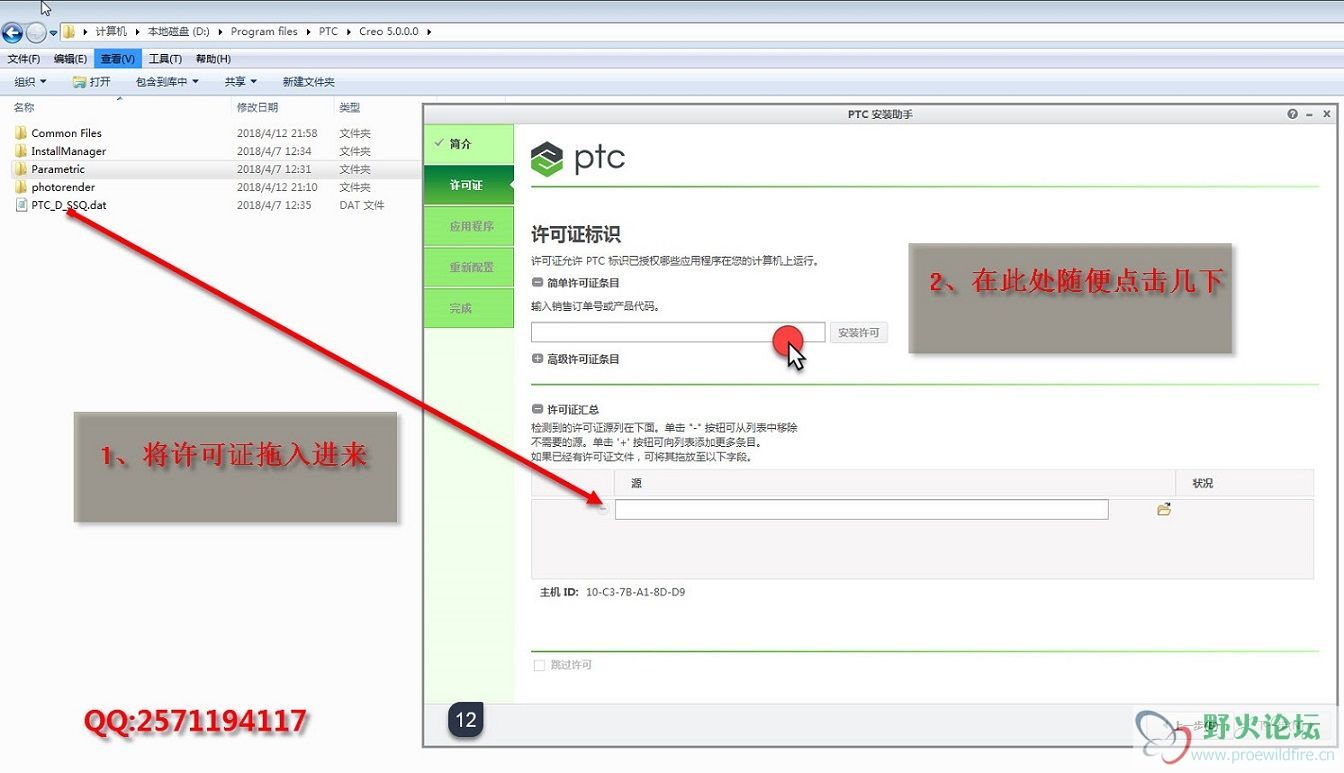Viewport: 1344px width, 773px height.
Task: Select the 许可证 step in the installer sidebar
Action: pos(468,185)
